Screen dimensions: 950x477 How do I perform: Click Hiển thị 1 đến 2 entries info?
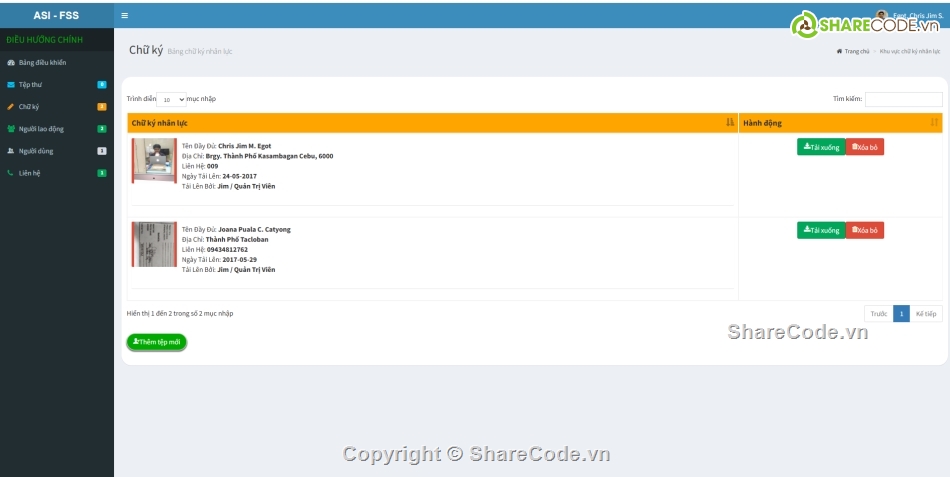180,314
